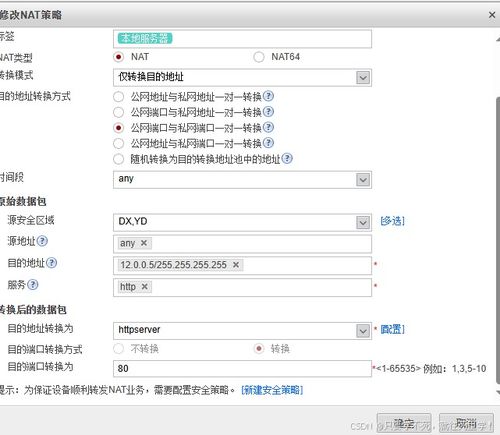Remove the any source address tag
Screen dimensions: 500x435
[144, 243]
